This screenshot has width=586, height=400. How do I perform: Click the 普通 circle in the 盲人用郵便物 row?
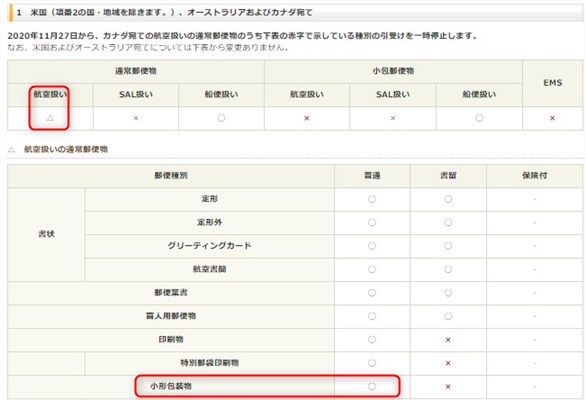point(372,316)
